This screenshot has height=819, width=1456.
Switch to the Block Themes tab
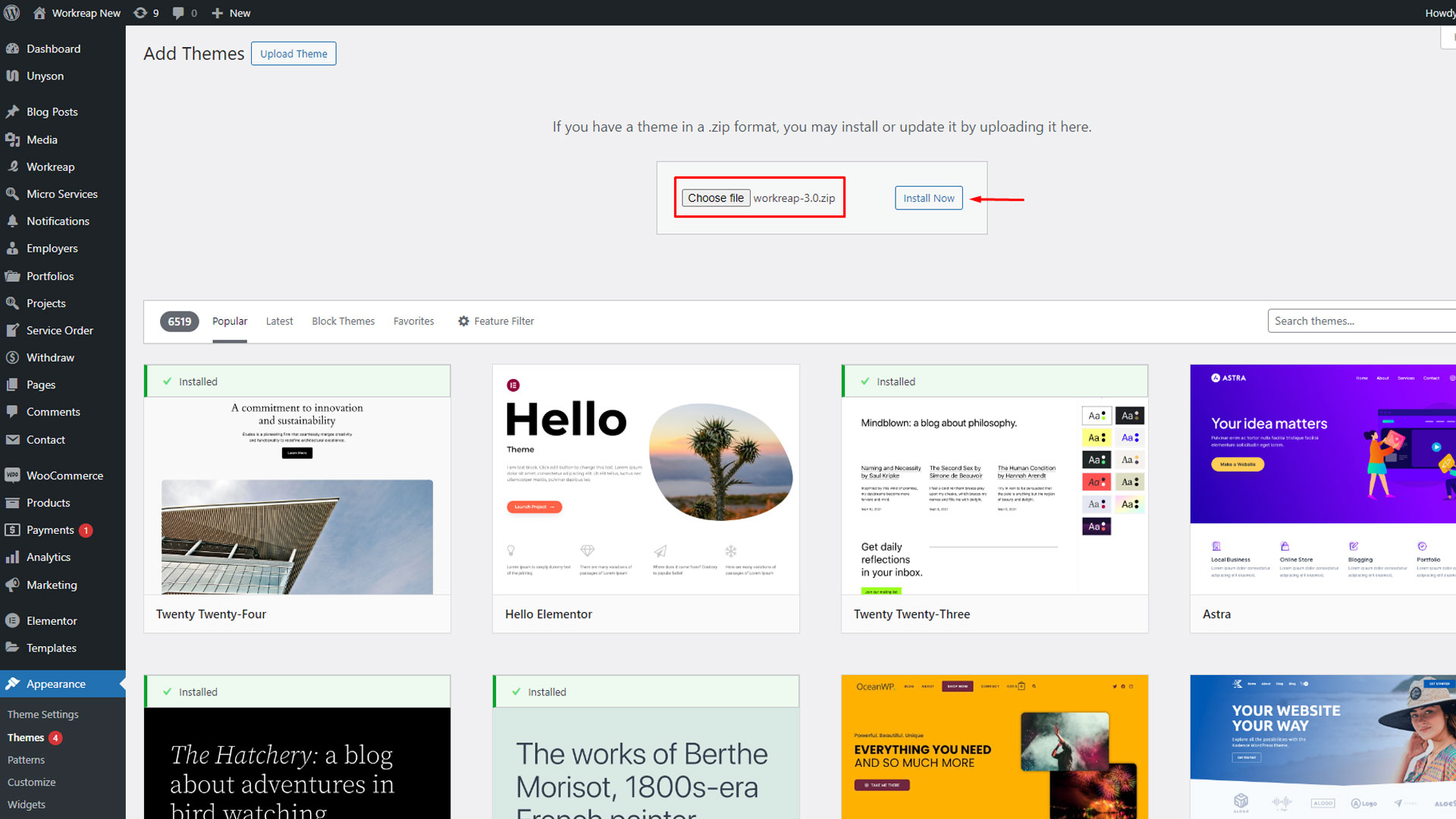pyautogui.click(x=343, y=322)
